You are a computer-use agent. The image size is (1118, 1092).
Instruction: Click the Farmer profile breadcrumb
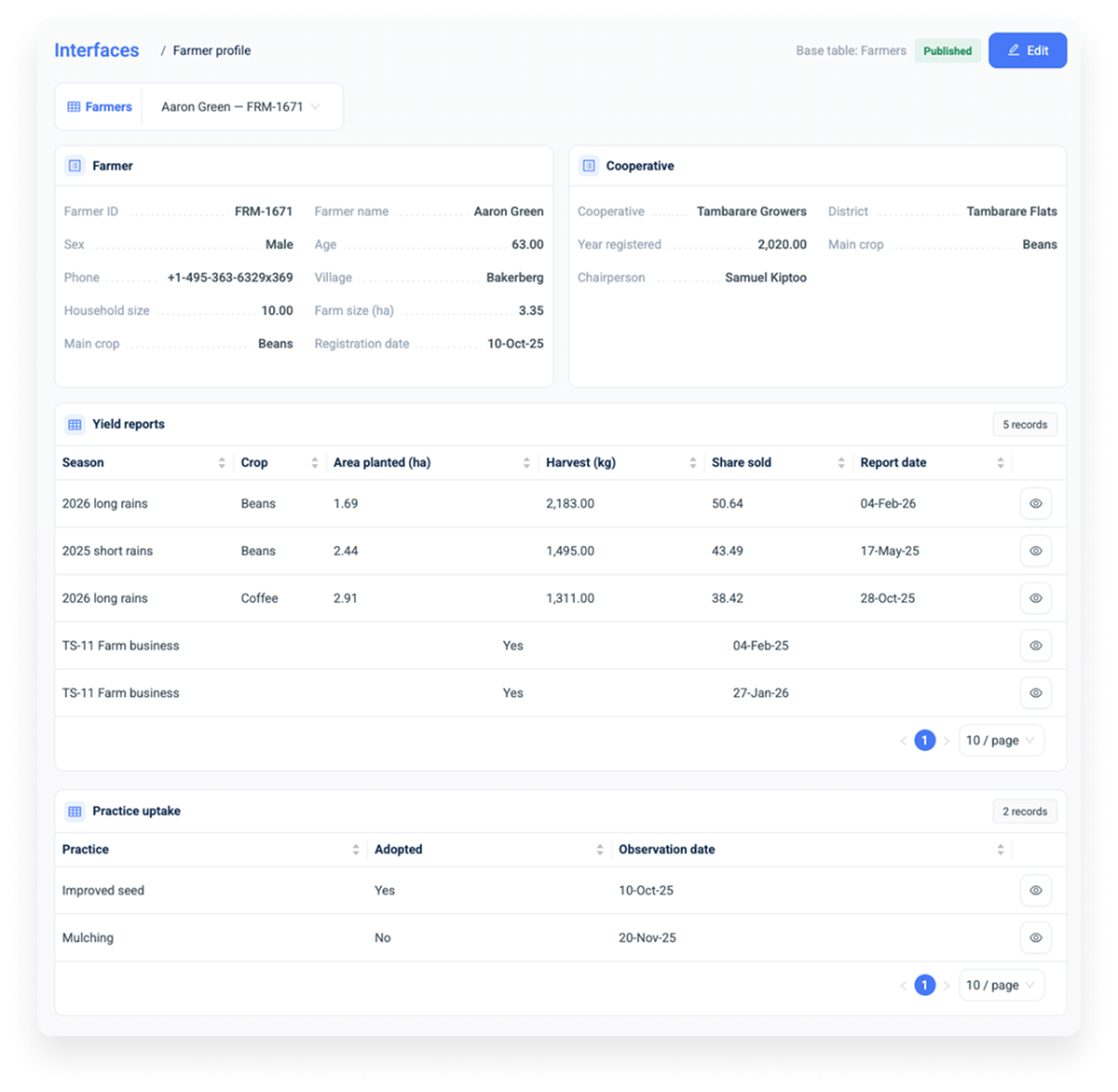[211, 50]
